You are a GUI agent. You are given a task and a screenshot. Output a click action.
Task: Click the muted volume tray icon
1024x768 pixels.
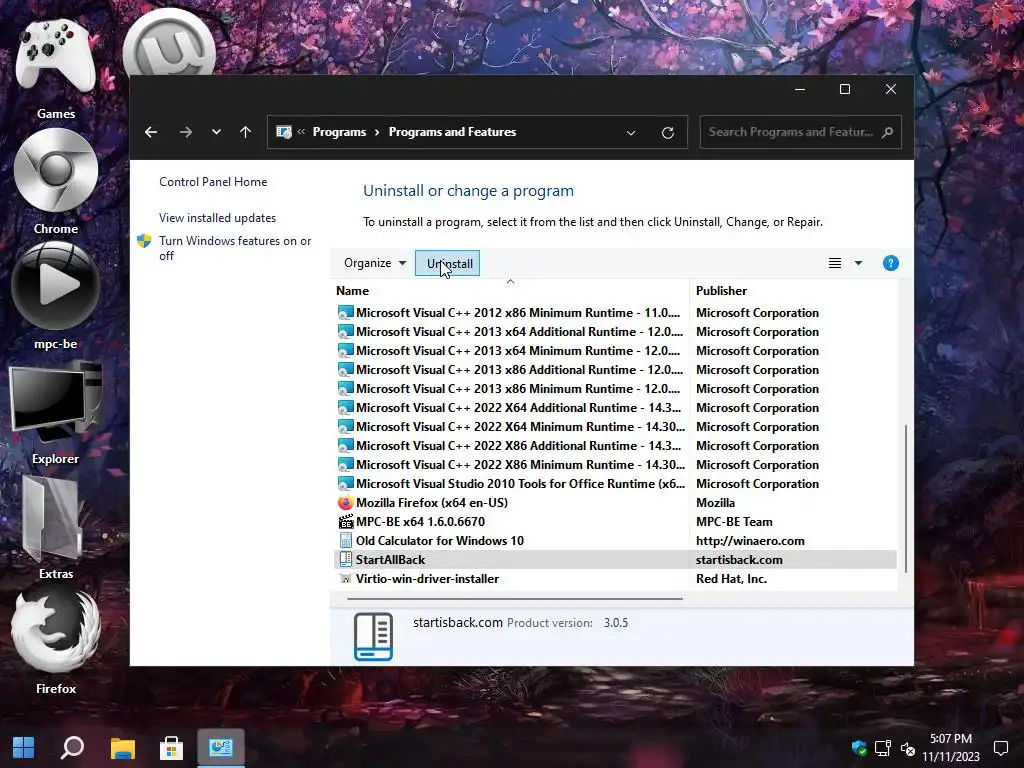click(x=907, y=748)
